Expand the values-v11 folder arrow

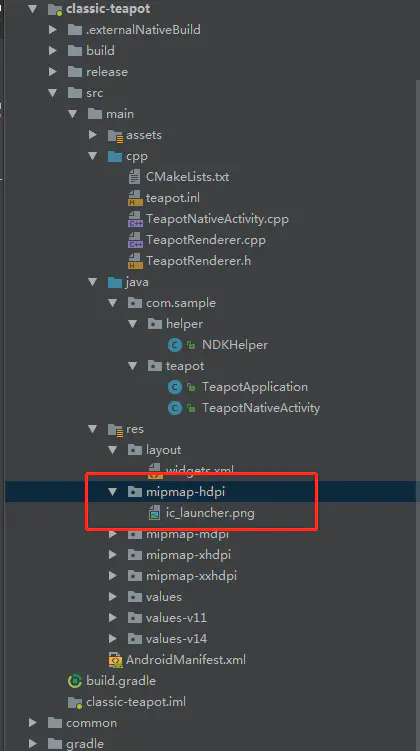[113, 618]
